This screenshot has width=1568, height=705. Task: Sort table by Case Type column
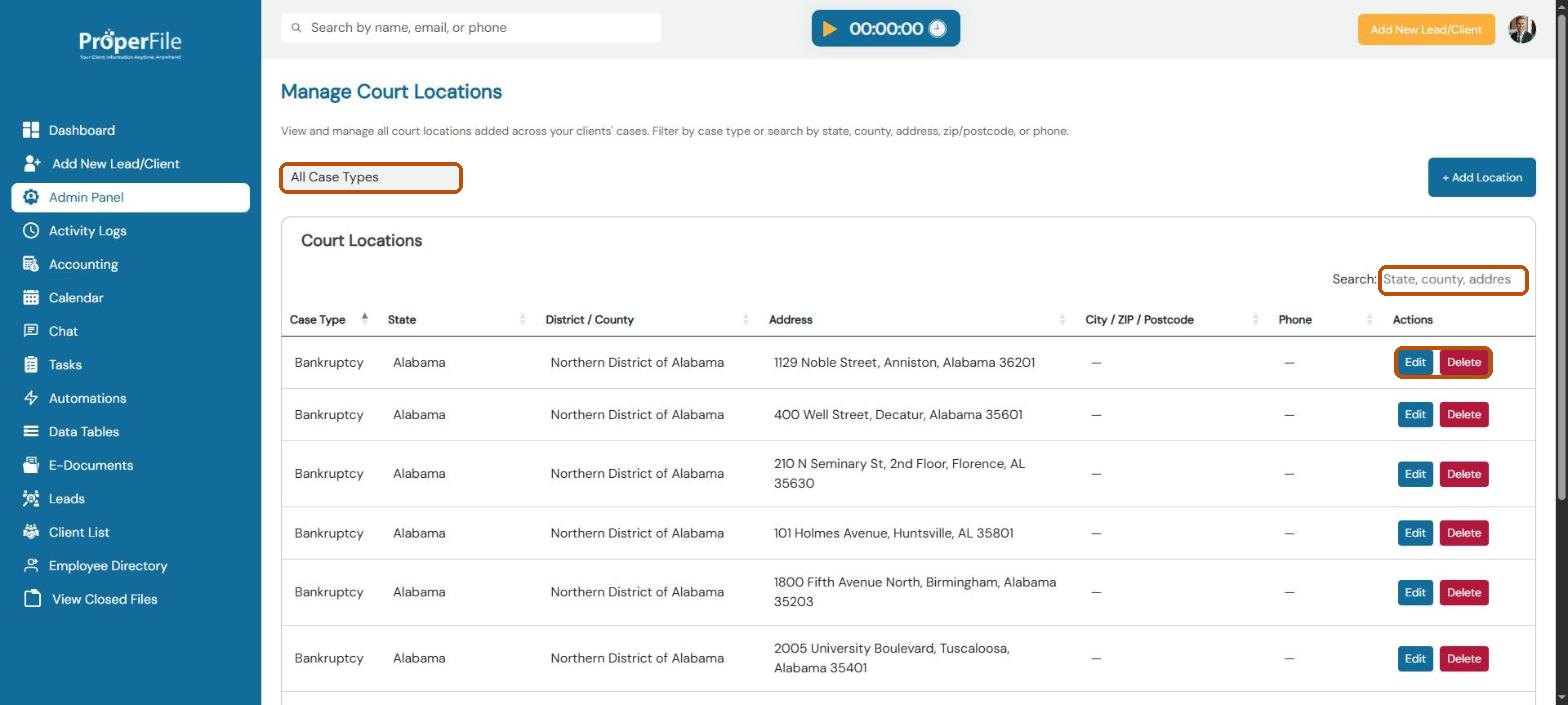tap(328, 319)
